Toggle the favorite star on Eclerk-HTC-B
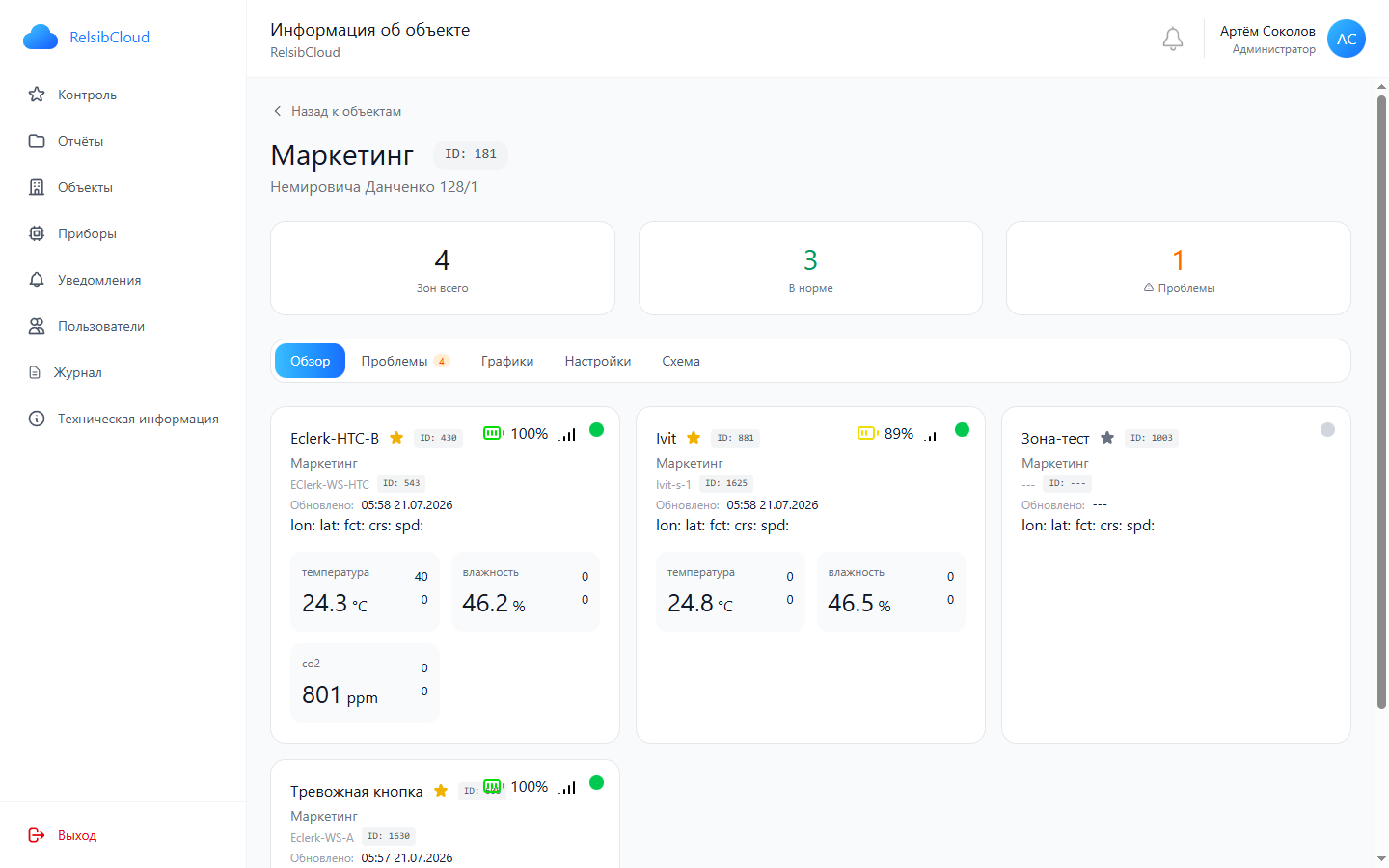Image resolution: width=1389 pixels, height=868 pixels. [396, 438]
